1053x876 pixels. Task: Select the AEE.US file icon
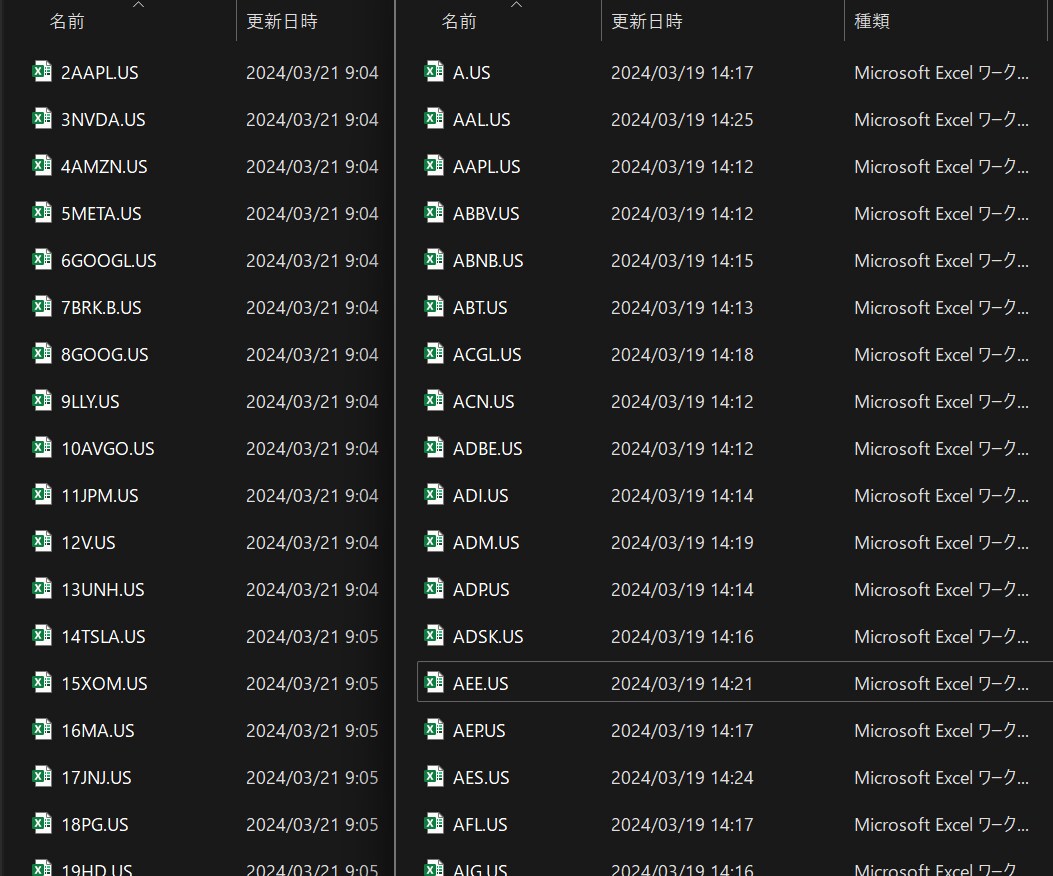click(x=434, y=683)
